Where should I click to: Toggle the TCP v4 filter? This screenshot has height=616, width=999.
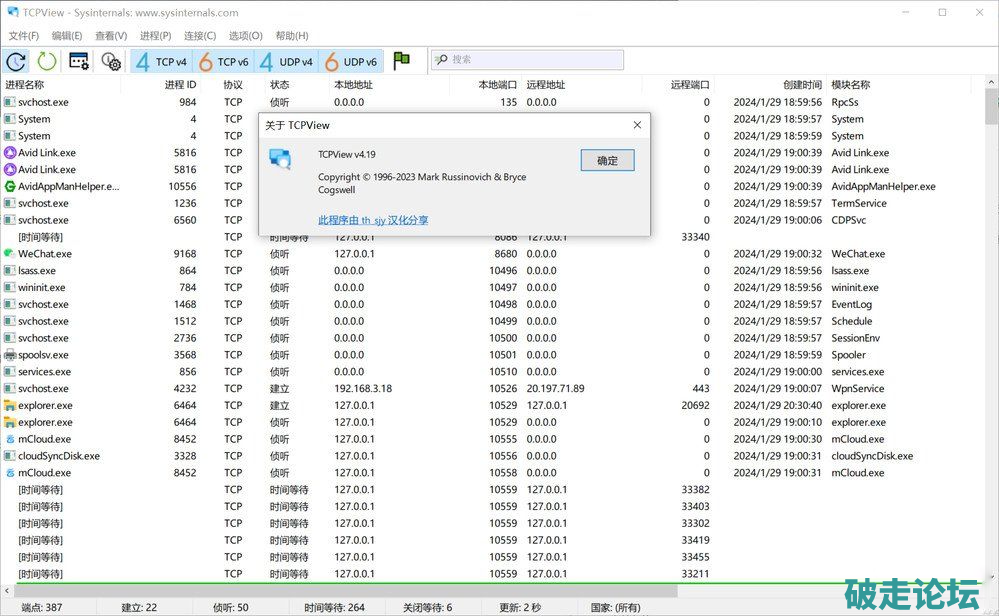point(162,61)
